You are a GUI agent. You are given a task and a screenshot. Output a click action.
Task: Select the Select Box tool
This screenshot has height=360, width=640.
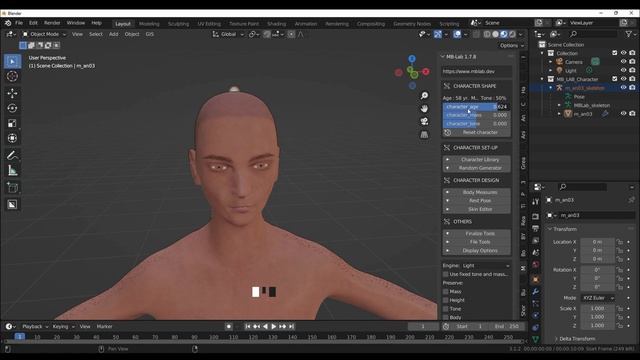pyautogui.click(x=12, y=61)
